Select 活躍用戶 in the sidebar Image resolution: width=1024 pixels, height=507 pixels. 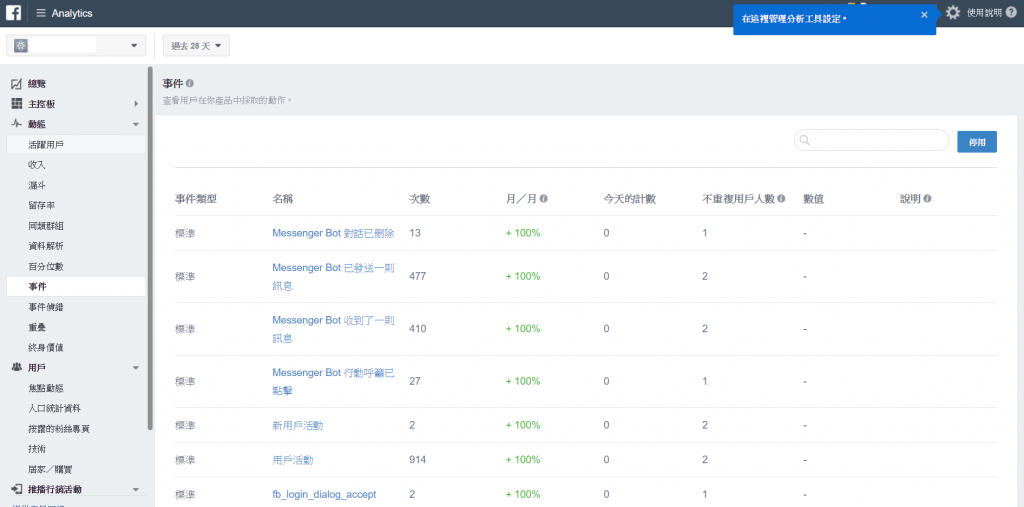click(76, 144)
